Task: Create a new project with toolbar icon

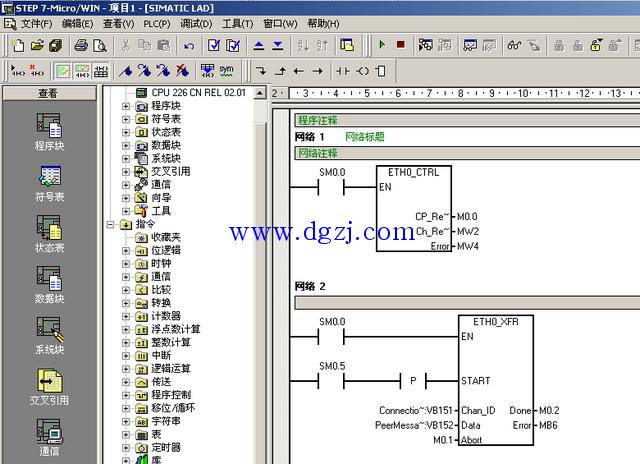Action: pos(18,45)
